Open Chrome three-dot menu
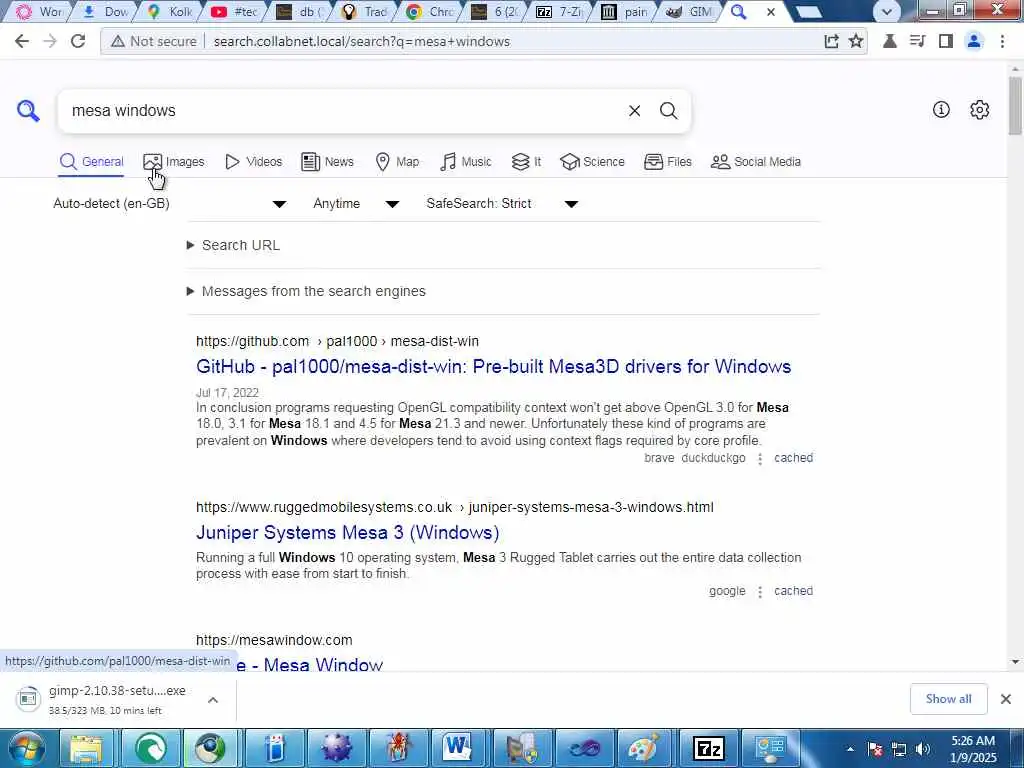Viewport: 1024px width, 768px height. click(1002, 41)
